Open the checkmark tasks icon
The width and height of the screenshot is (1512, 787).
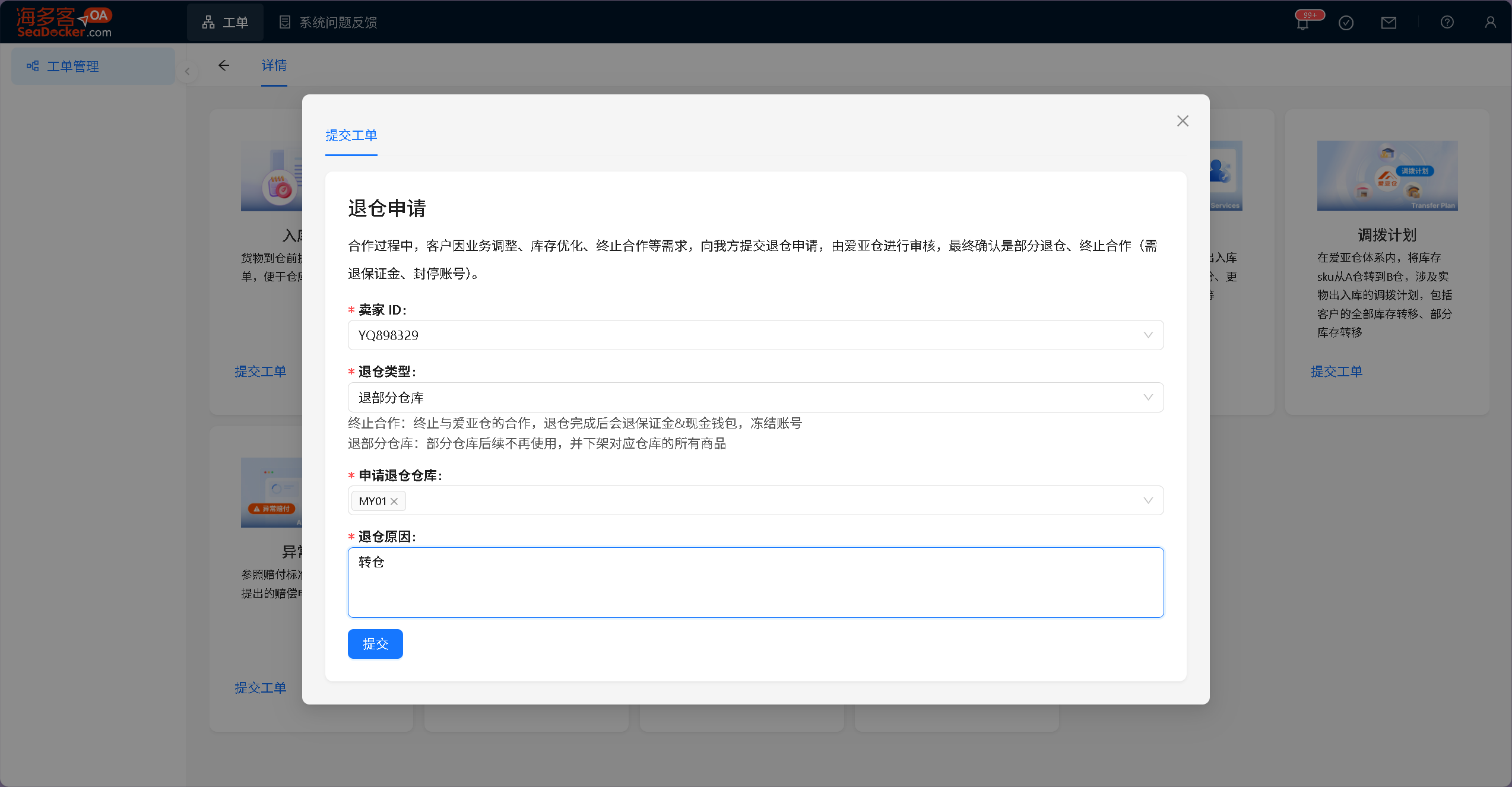1346,23
